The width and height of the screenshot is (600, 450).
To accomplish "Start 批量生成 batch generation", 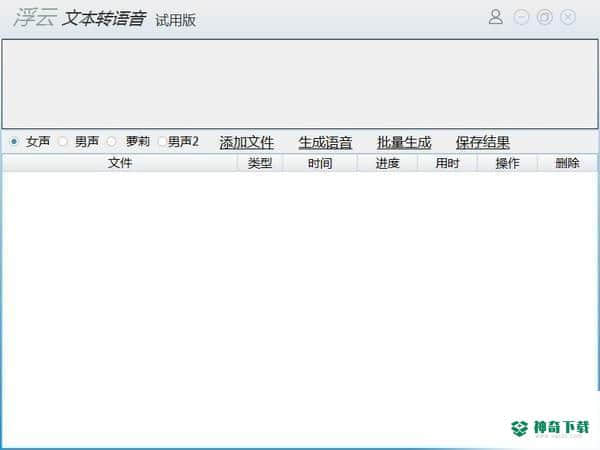I will click(404, 143).
